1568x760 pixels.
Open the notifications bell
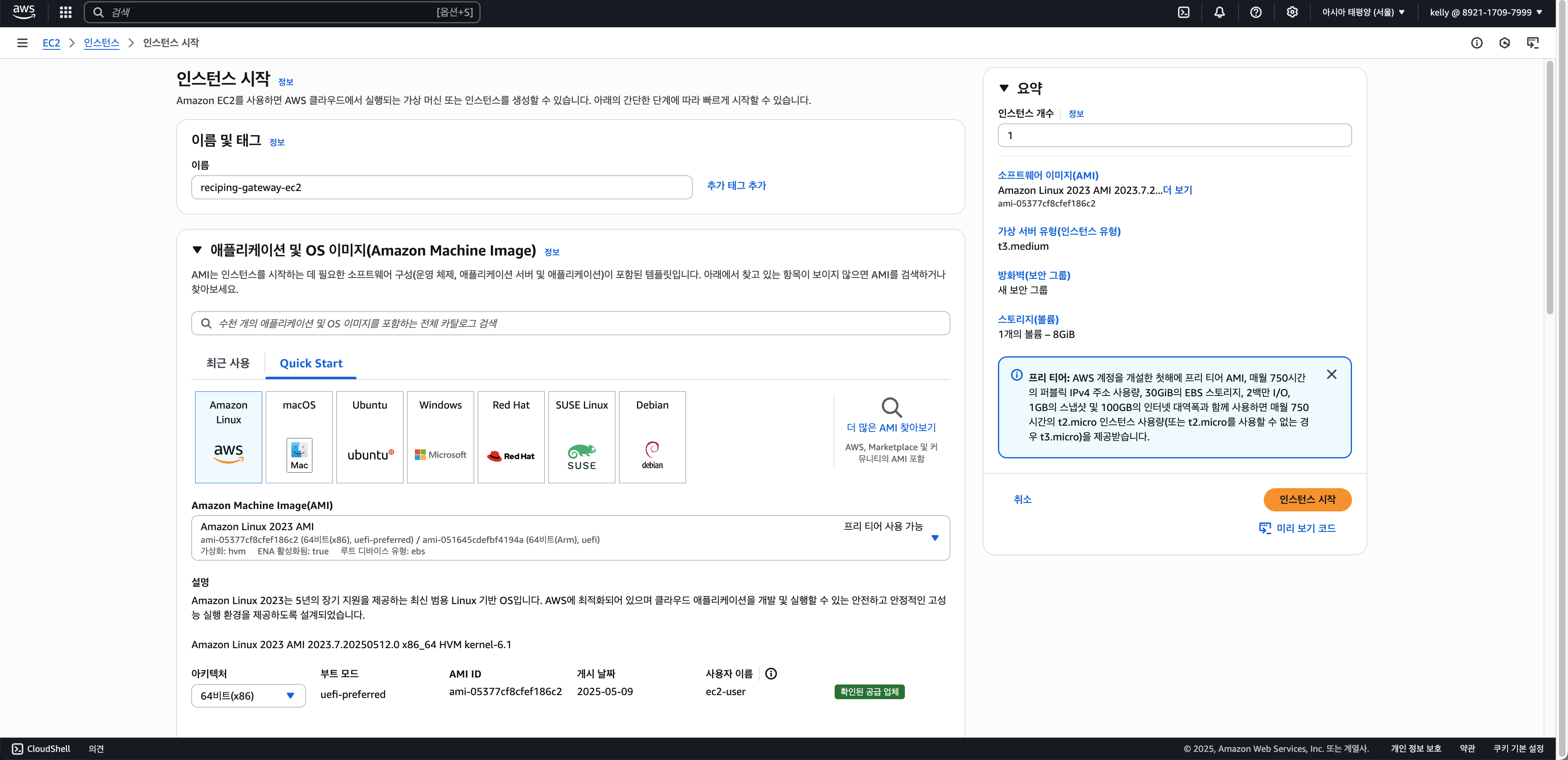pyautogui.click(x=1219, y=12)
